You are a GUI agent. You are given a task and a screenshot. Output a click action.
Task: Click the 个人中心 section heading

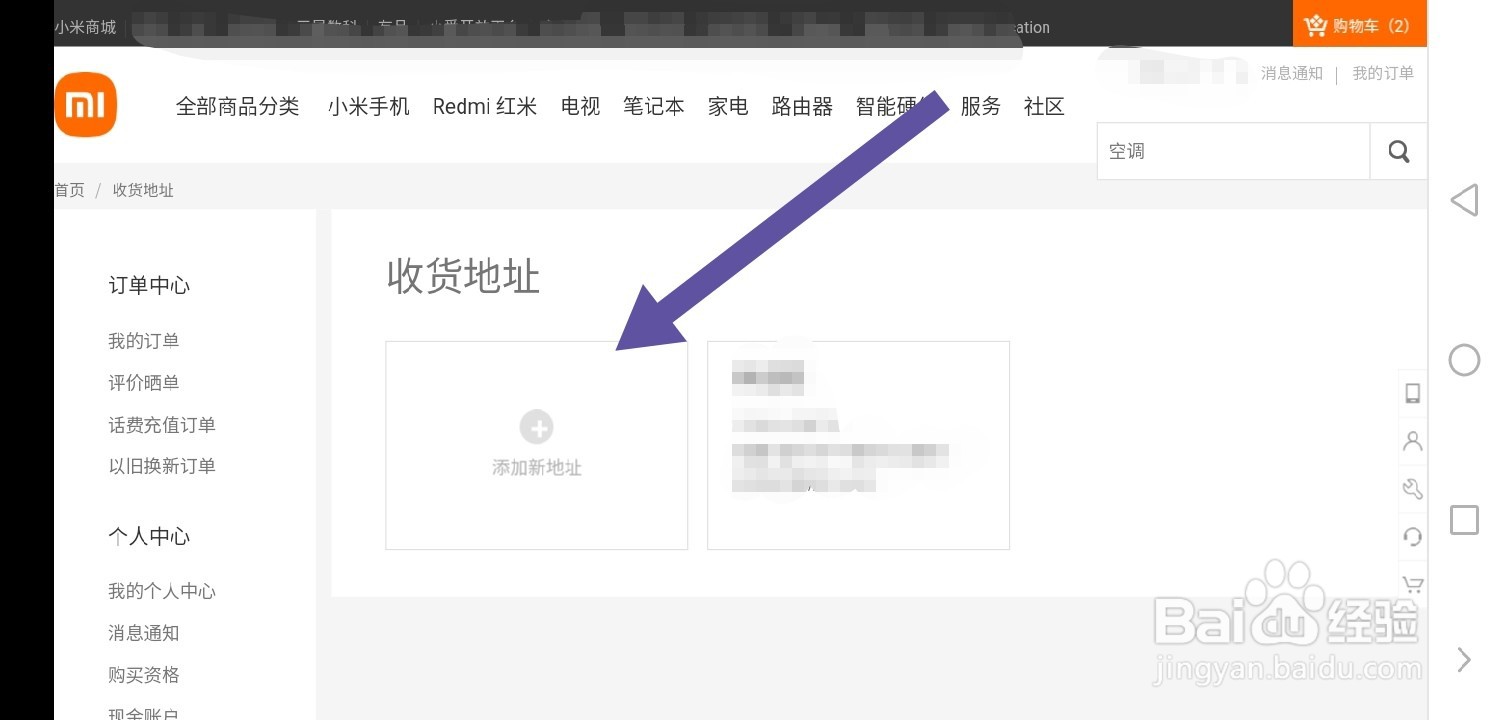point(149,537)
